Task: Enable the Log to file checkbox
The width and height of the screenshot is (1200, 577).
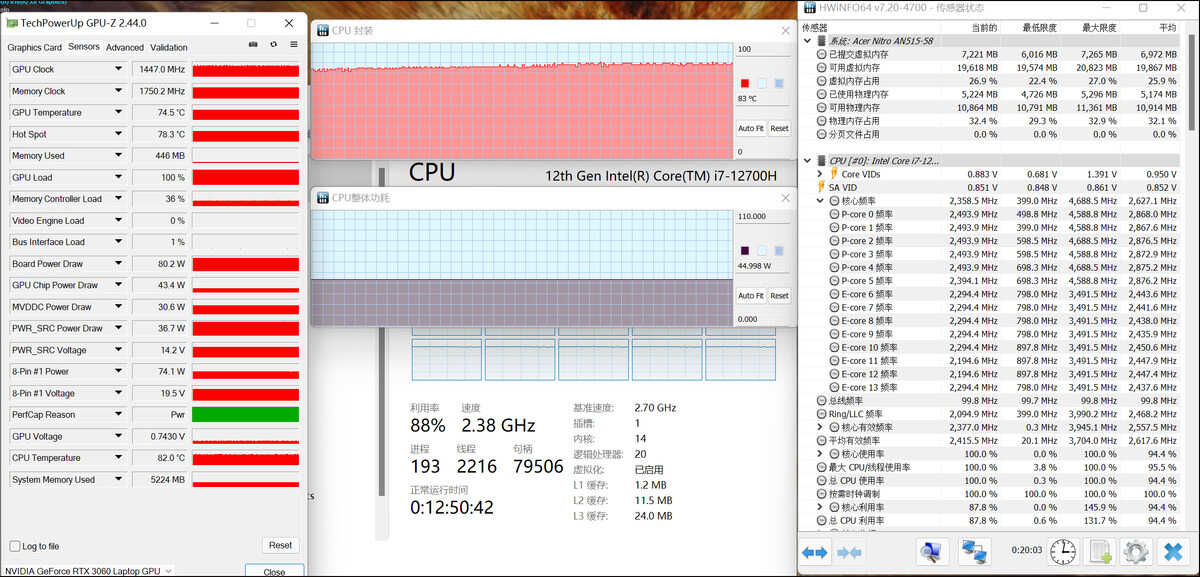Action: pyautogui.click(x=15, y=546)
